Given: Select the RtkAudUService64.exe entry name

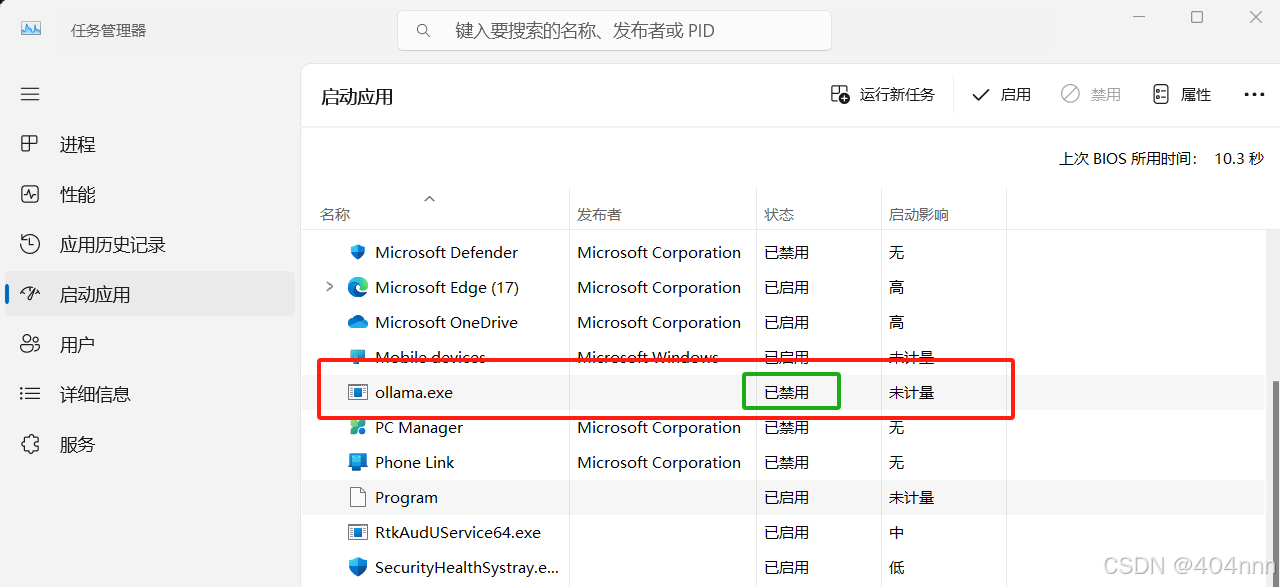Looking at the screenshot, I should point(458,532).
